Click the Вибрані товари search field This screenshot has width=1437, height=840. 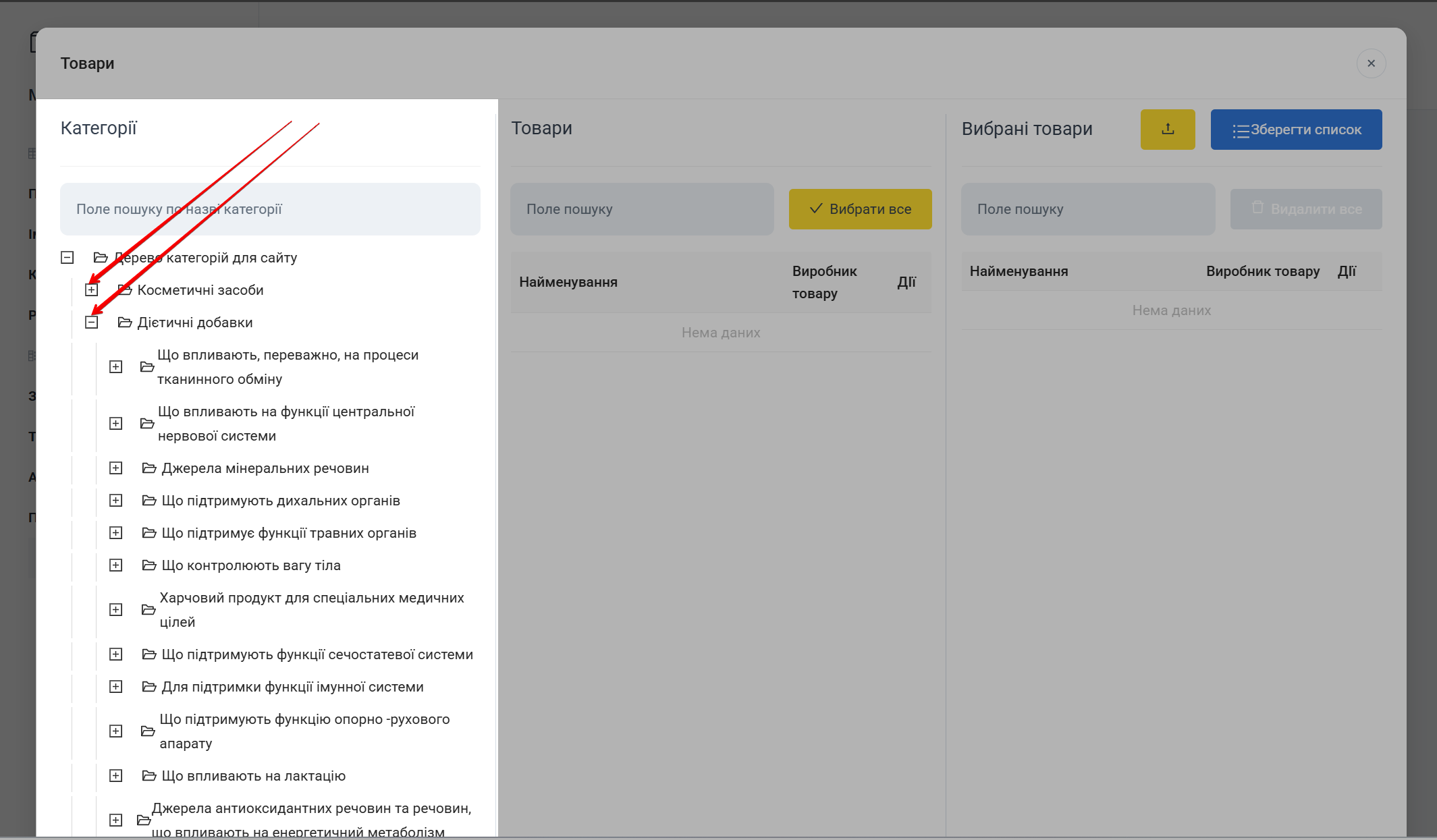(x=1087, y=209)
